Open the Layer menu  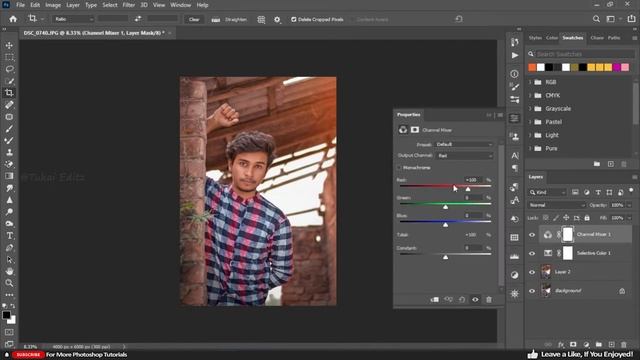point(73,5)
